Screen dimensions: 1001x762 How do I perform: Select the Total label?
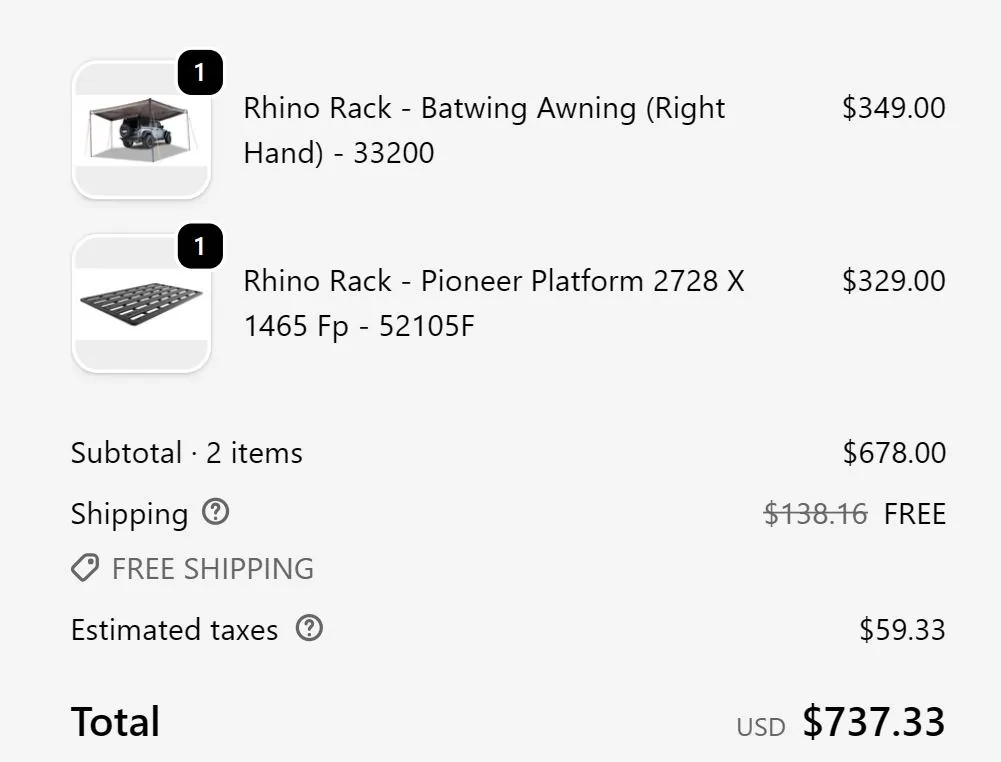pyautogui.click(x=115, y=721)
